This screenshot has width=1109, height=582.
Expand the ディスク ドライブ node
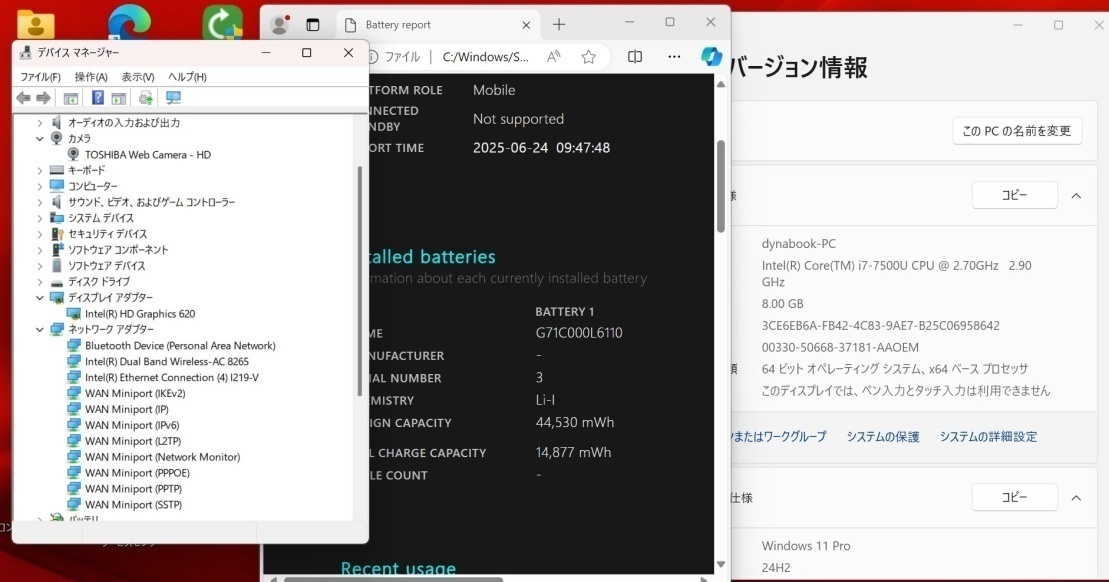40,282
